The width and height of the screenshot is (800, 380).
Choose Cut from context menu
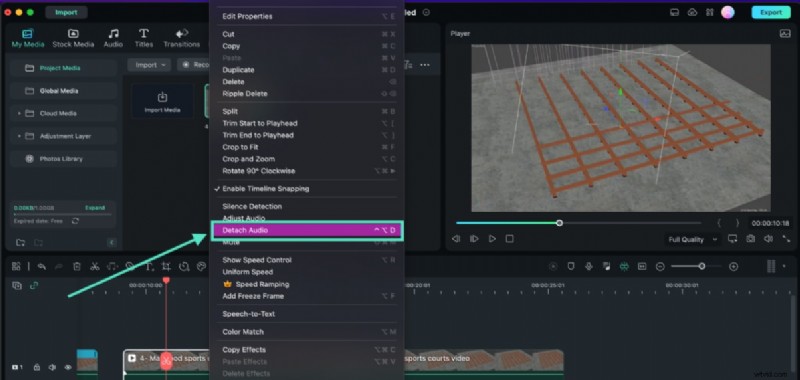(x=307, y=34)
